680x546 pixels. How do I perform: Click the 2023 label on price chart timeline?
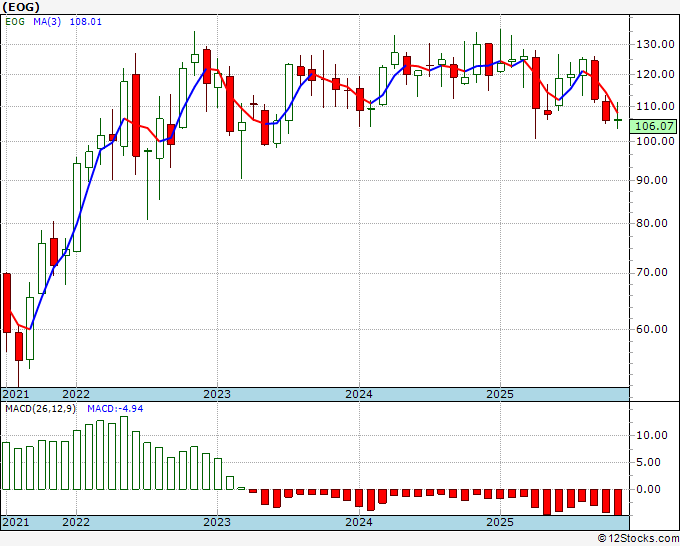(x=217, y=394)
